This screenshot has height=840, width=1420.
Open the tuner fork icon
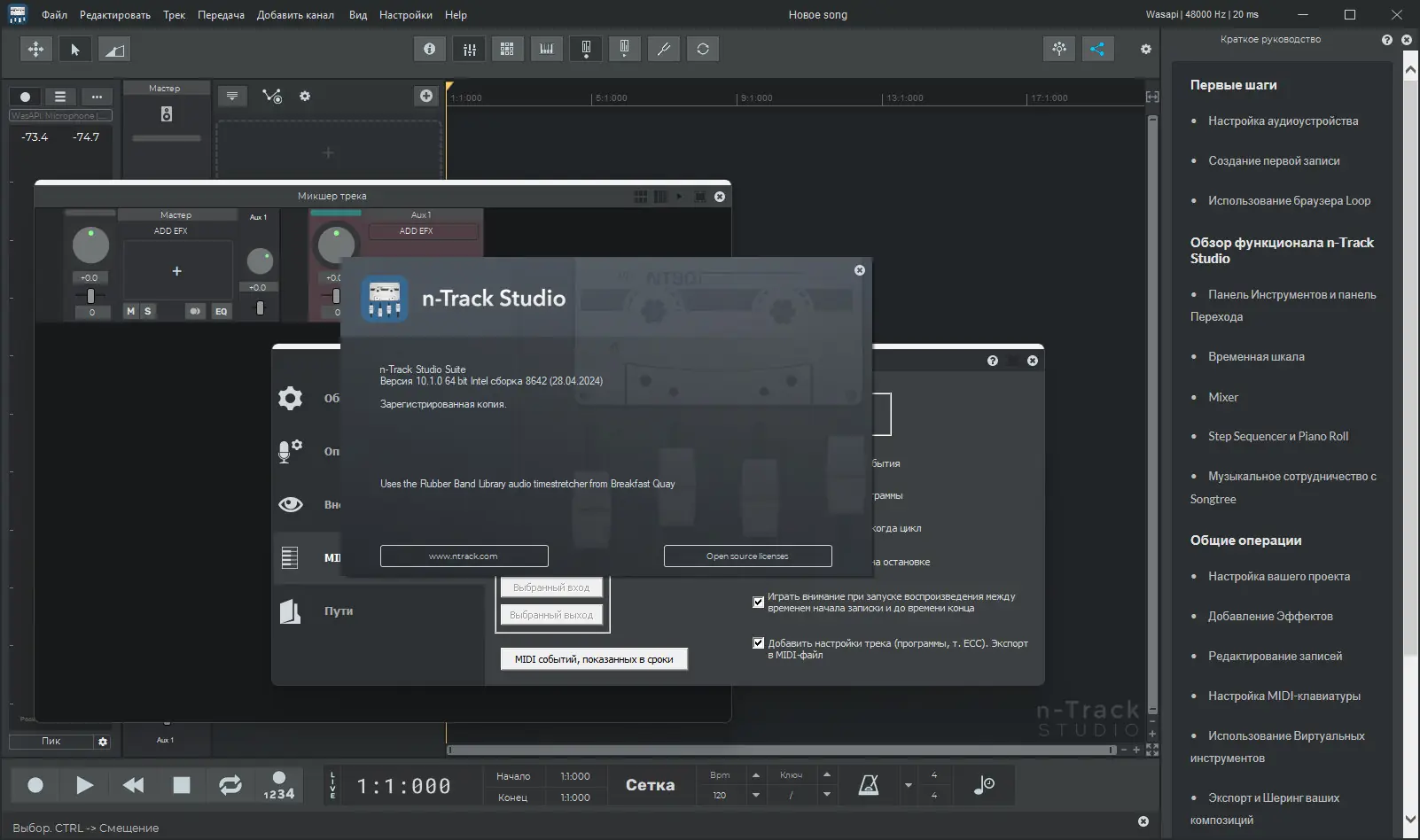pyautogui.click(x=664, y=50)
